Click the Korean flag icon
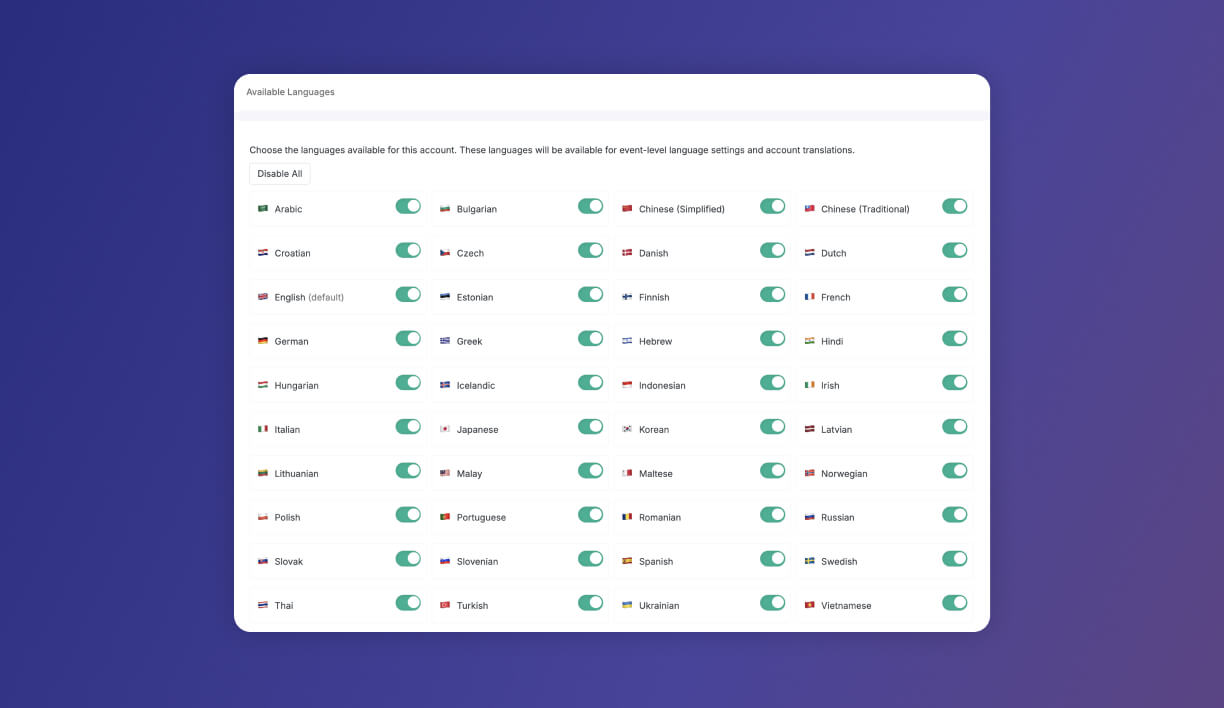 (x=629, y=429)
